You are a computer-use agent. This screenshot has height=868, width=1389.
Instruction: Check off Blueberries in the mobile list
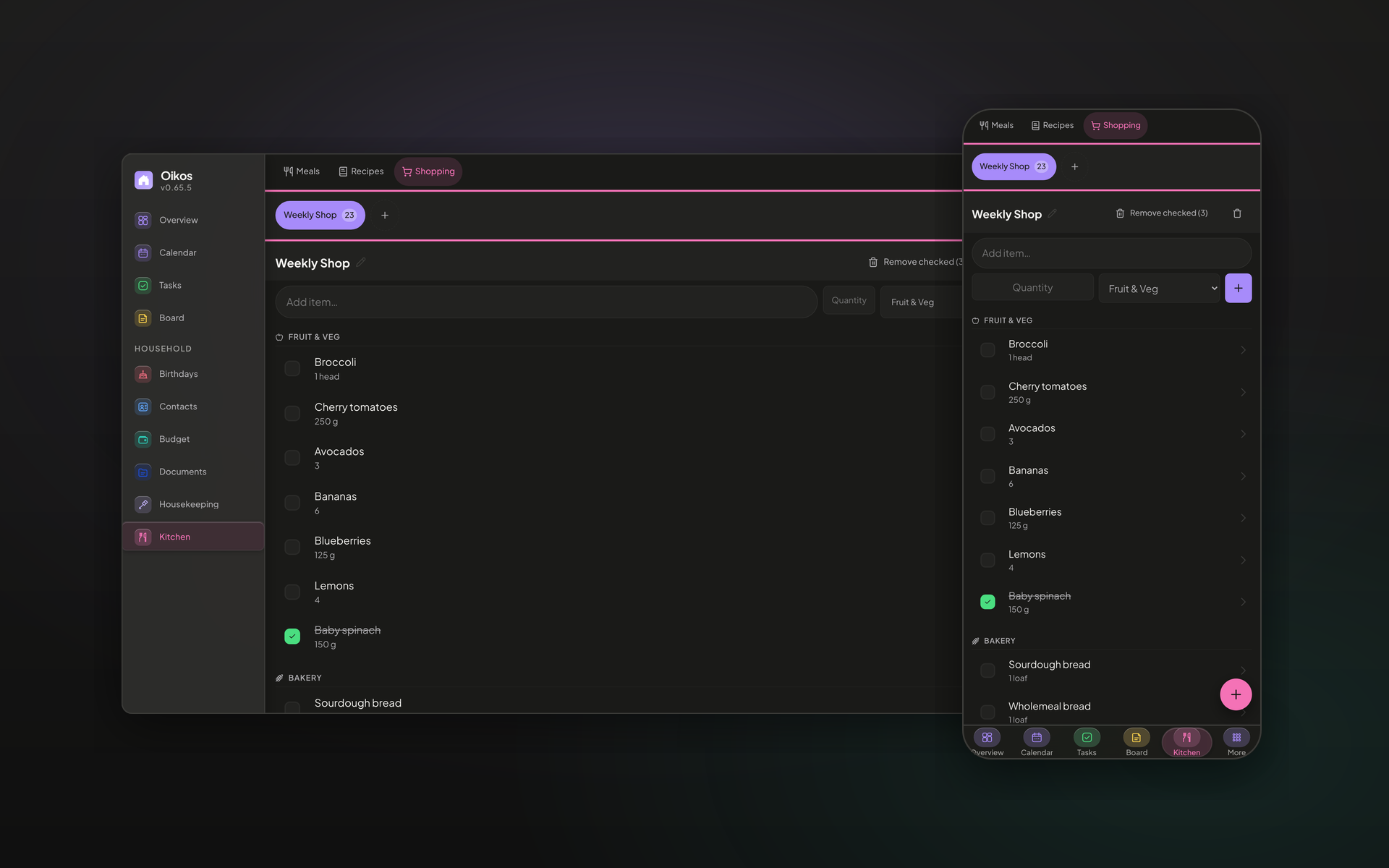click(987, 518)
